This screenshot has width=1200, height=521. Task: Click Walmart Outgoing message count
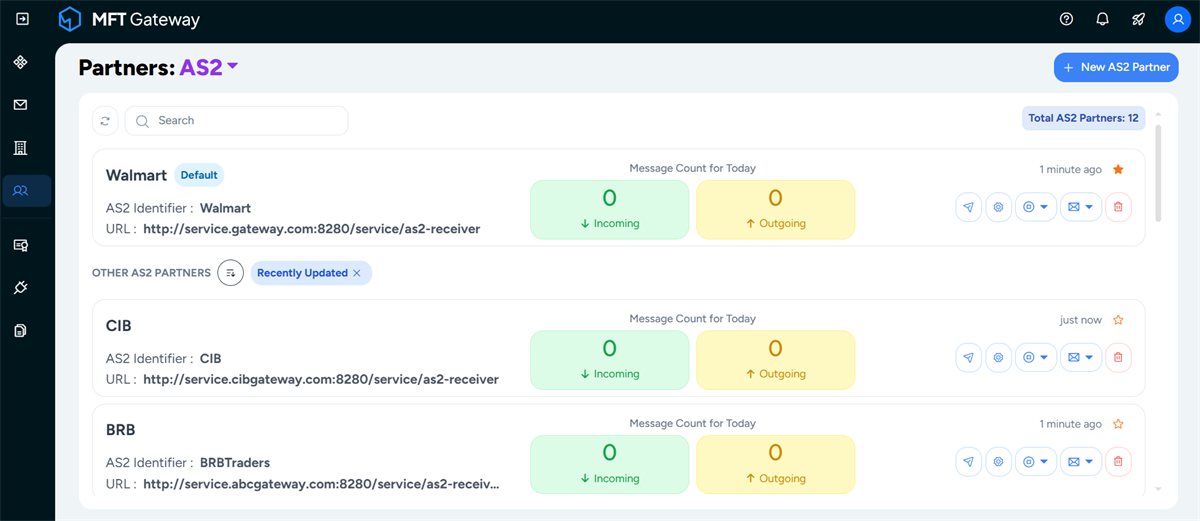pyautogui.click(x=775, y=210)
